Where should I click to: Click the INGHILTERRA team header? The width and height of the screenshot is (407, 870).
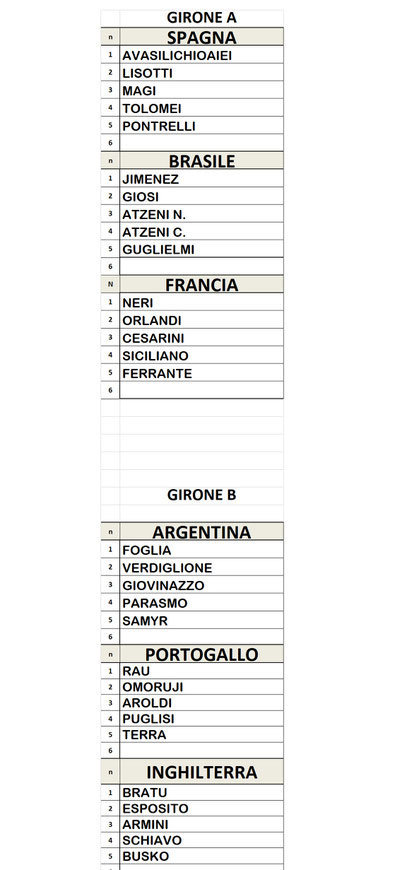[201, 772]
